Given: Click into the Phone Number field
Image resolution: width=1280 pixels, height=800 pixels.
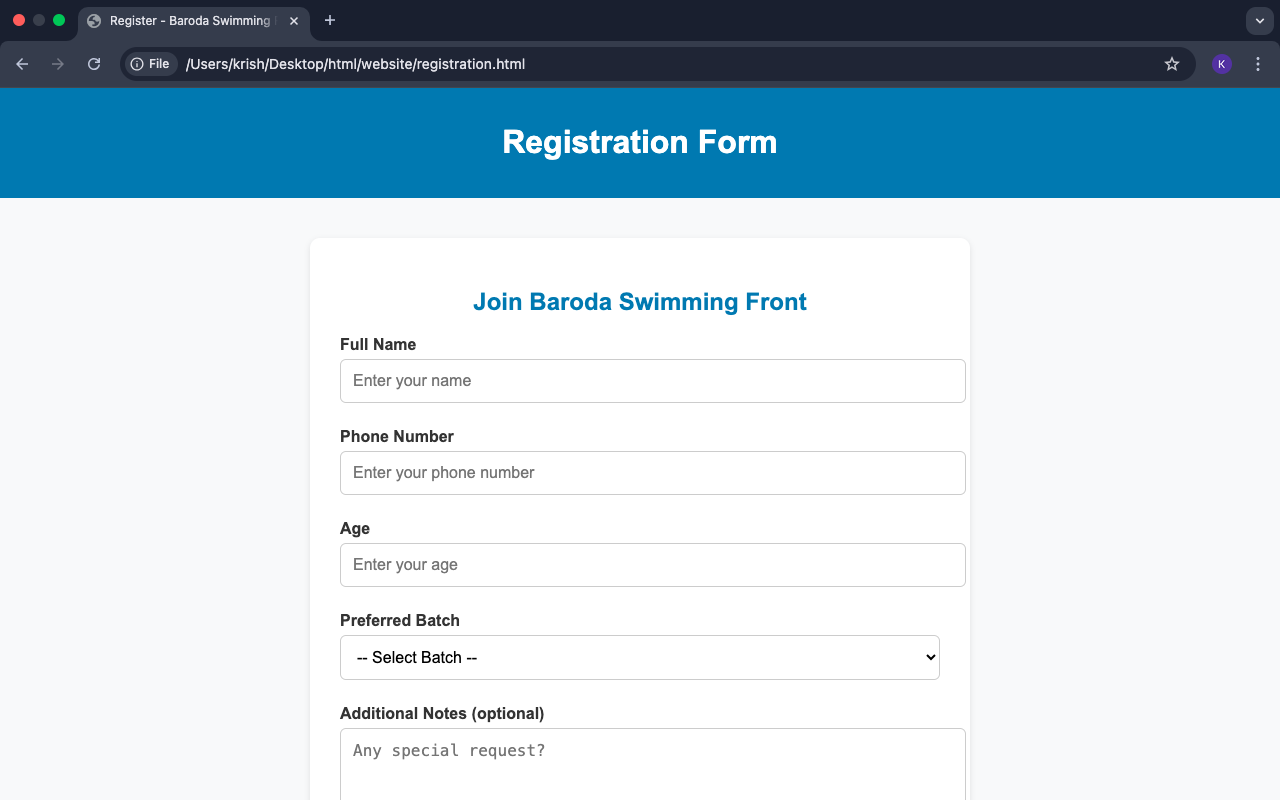Looking at the screenshot, I should [652, 473].
